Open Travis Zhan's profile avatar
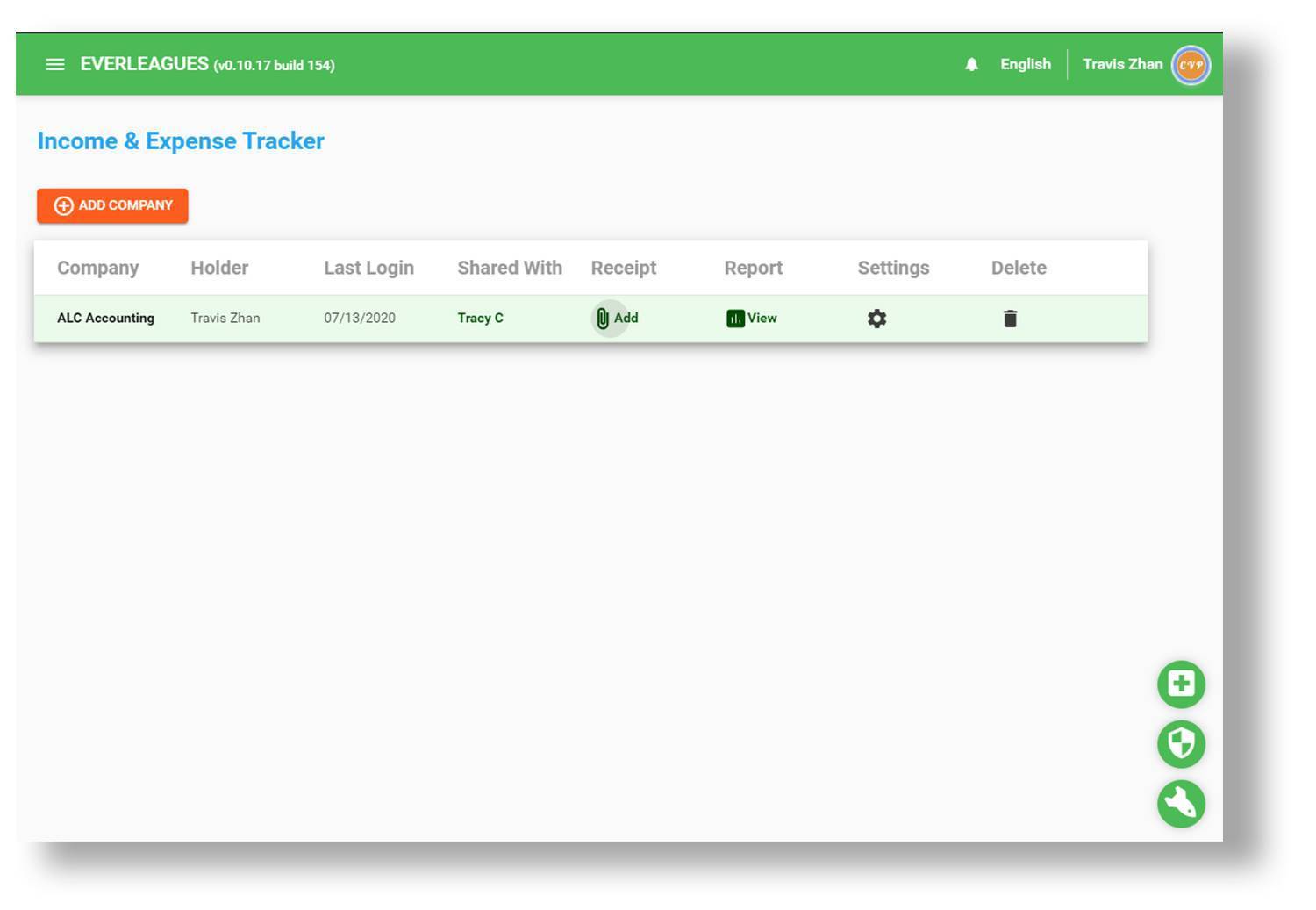 click(1191, 65)
